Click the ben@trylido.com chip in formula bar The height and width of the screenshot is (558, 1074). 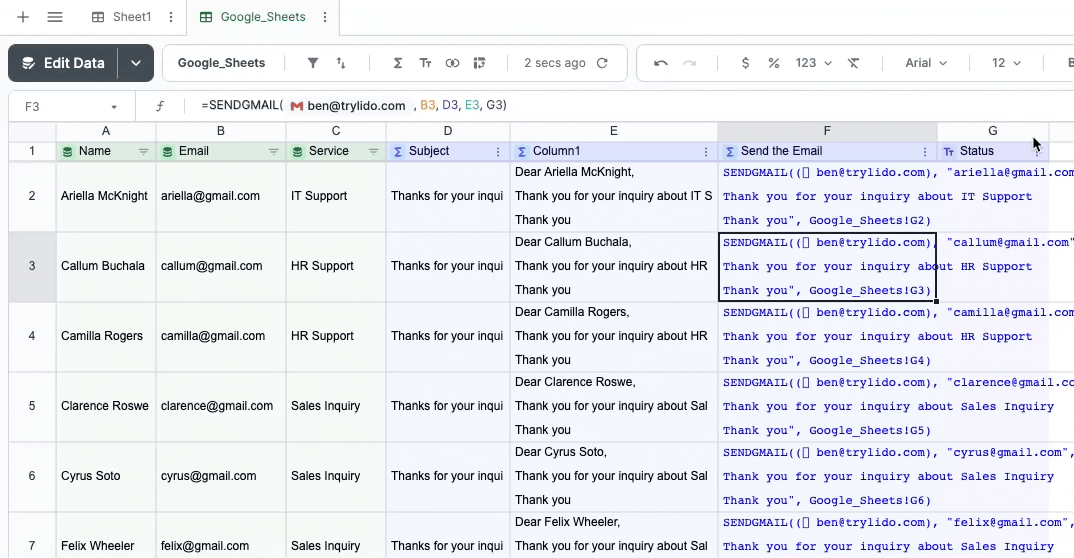coord(348,105)
